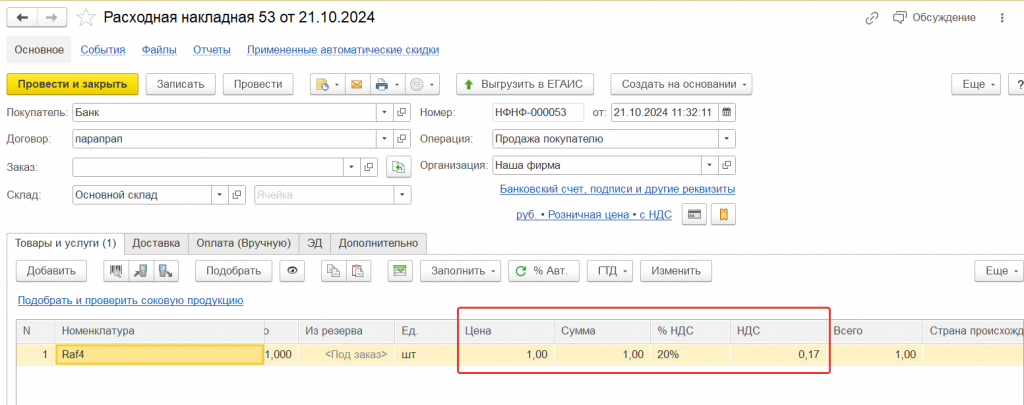1024x405 pixels.
Task: Open the Создать на основании dropdown
Action: click(x=682, y=84)
